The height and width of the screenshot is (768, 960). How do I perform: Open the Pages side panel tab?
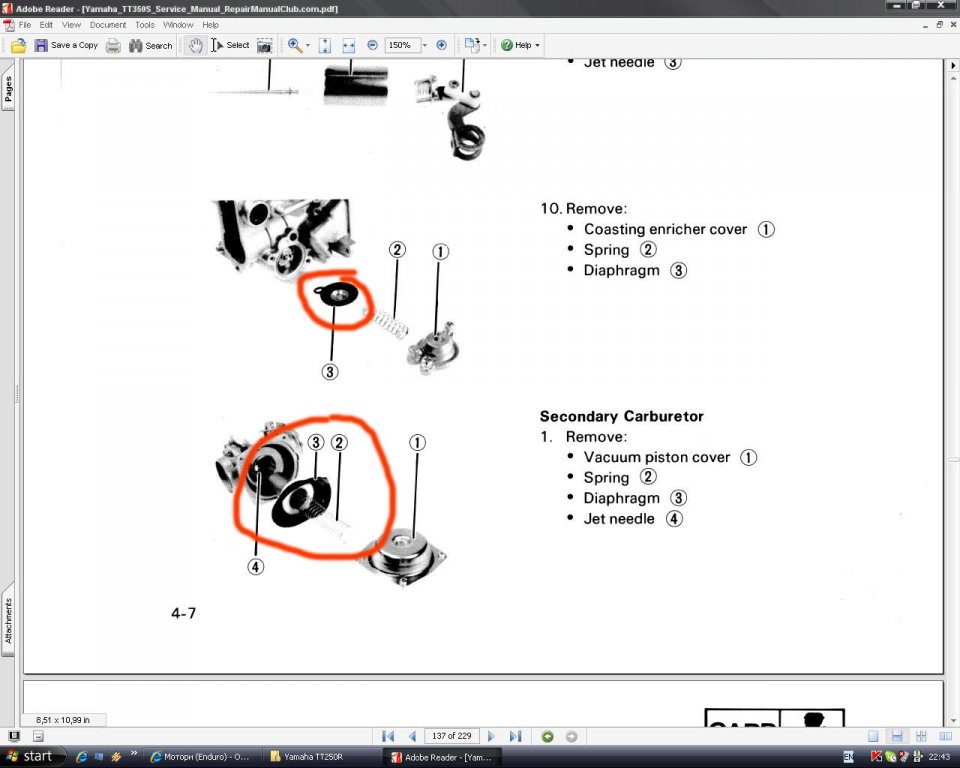(x=8, y=89)
